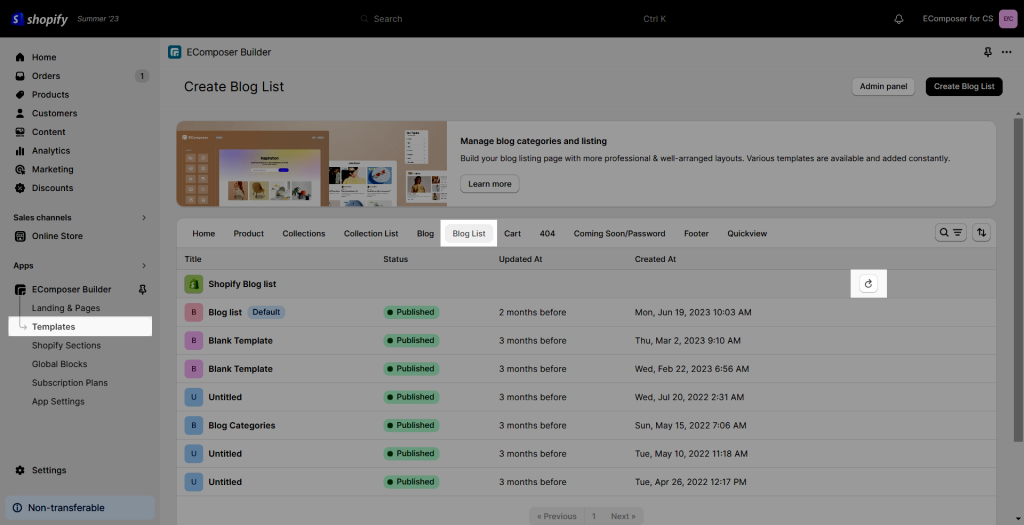Expand the Sales channels section
The height and width of the screenshot is (525, 1024).
tap(144, 217)
